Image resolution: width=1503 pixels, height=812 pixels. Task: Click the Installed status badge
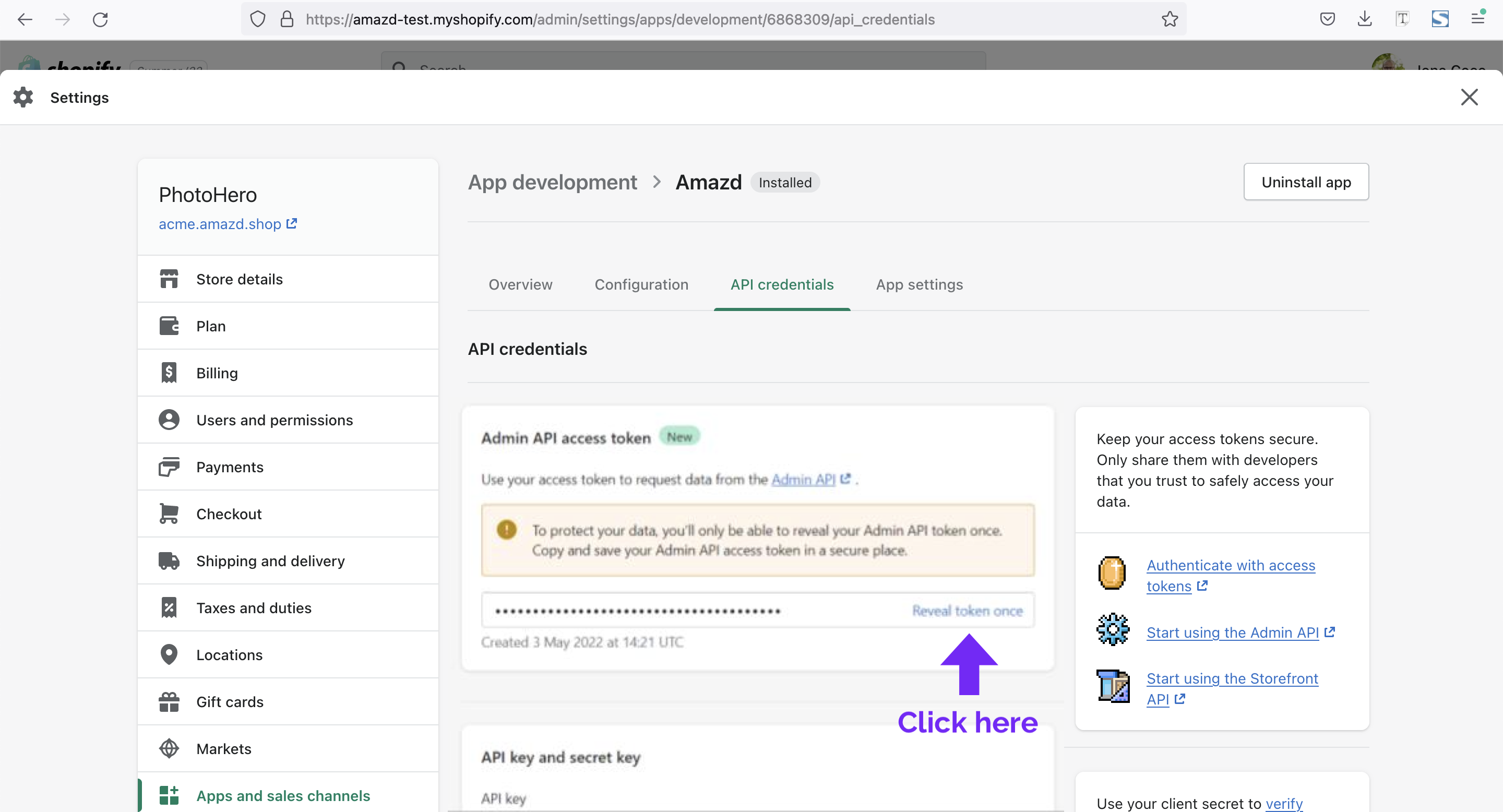(x=785, y=183)
